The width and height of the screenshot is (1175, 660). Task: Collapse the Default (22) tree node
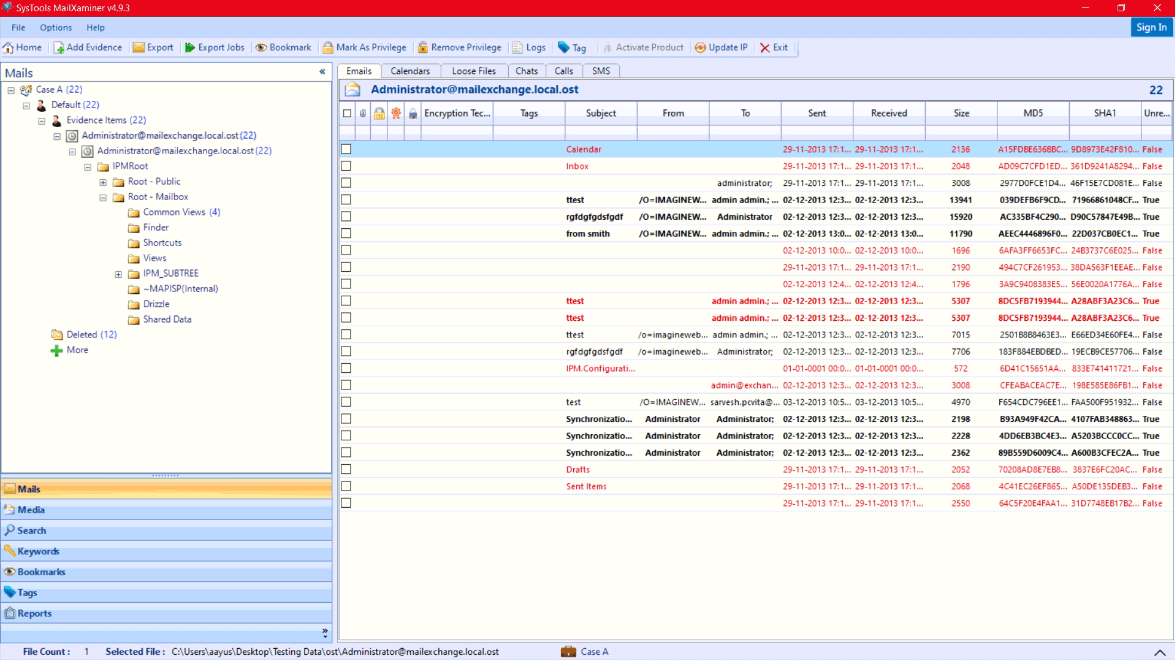tap(26, 106)
